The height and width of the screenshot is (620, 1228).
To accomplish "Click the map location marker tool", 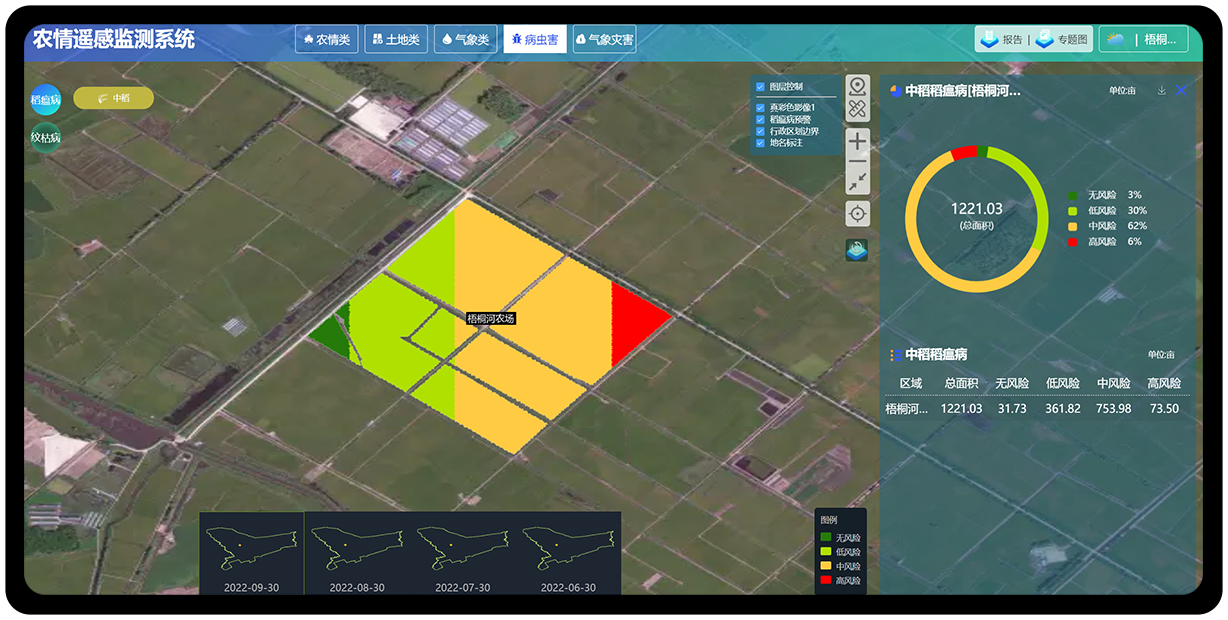I will coord(857,87).
